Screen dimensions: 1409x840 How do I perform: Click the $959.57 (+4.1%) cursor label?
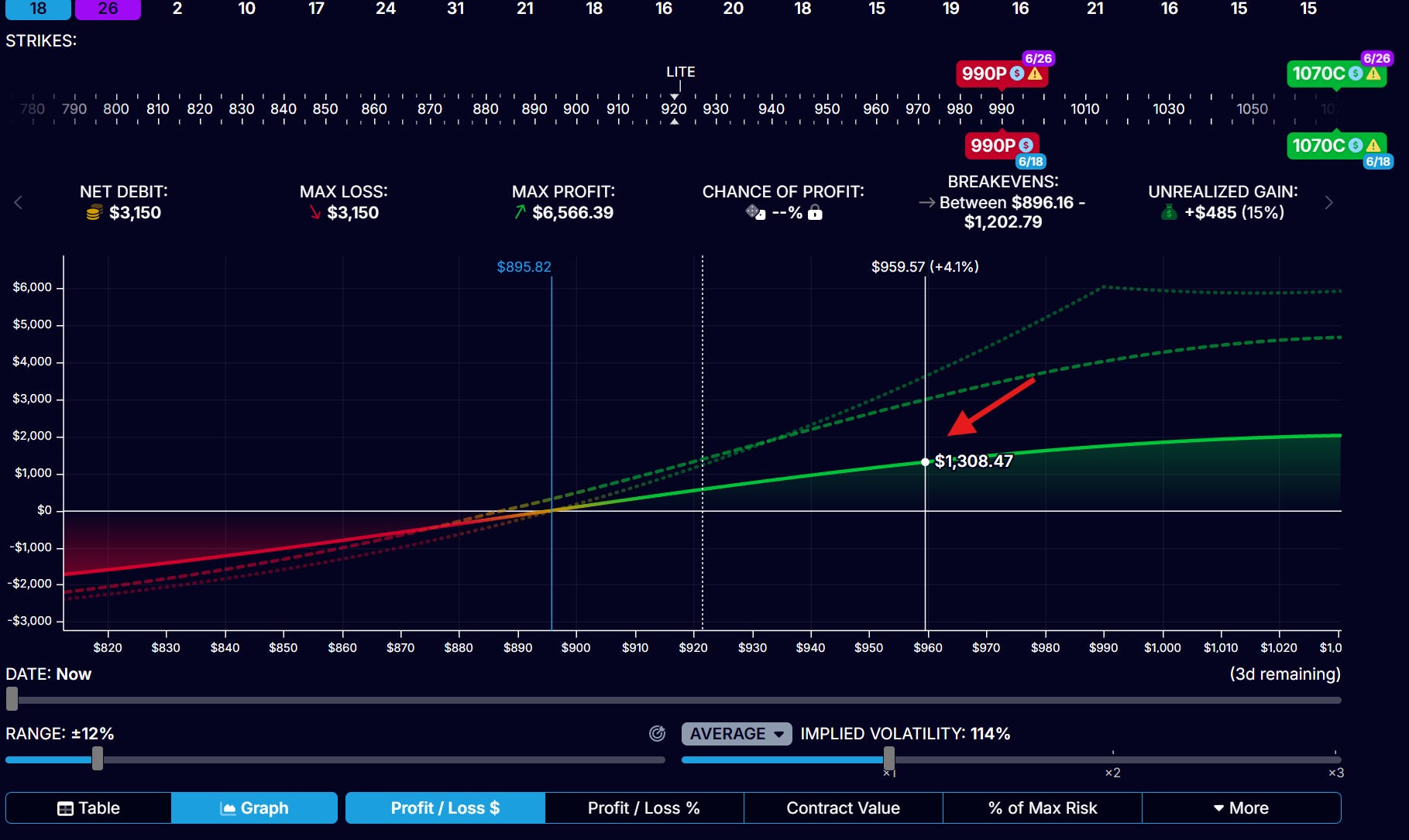pyautogui.click(x=925, y=267)
